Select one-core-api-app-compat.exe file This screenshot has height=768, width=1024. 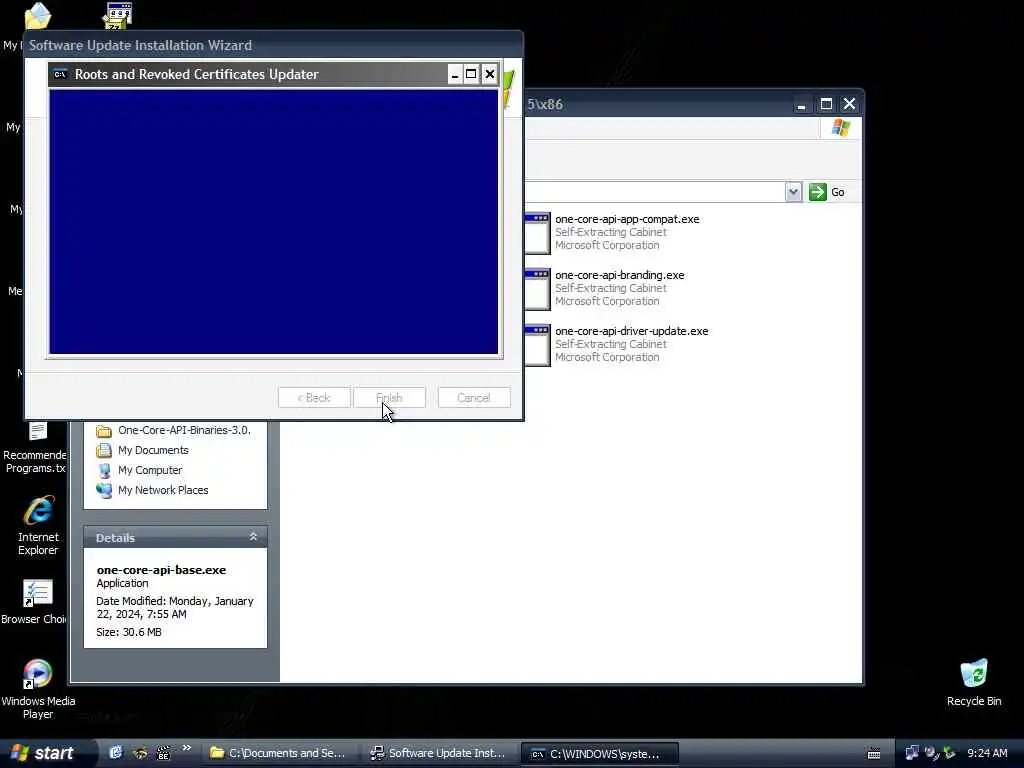(612, 232)
